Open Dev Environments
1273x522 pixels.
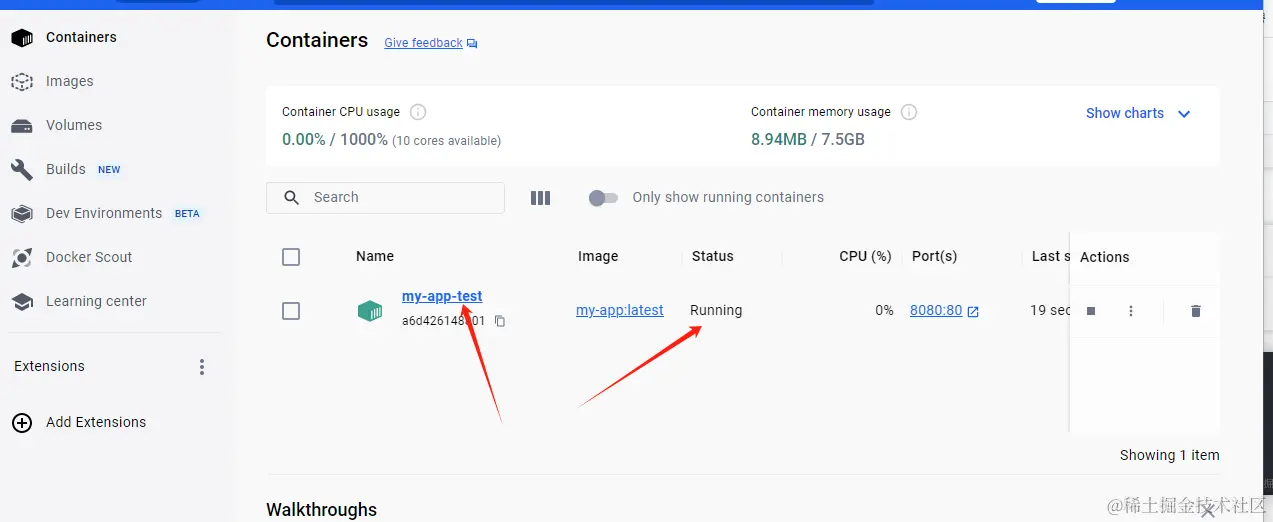coord(104,213)
